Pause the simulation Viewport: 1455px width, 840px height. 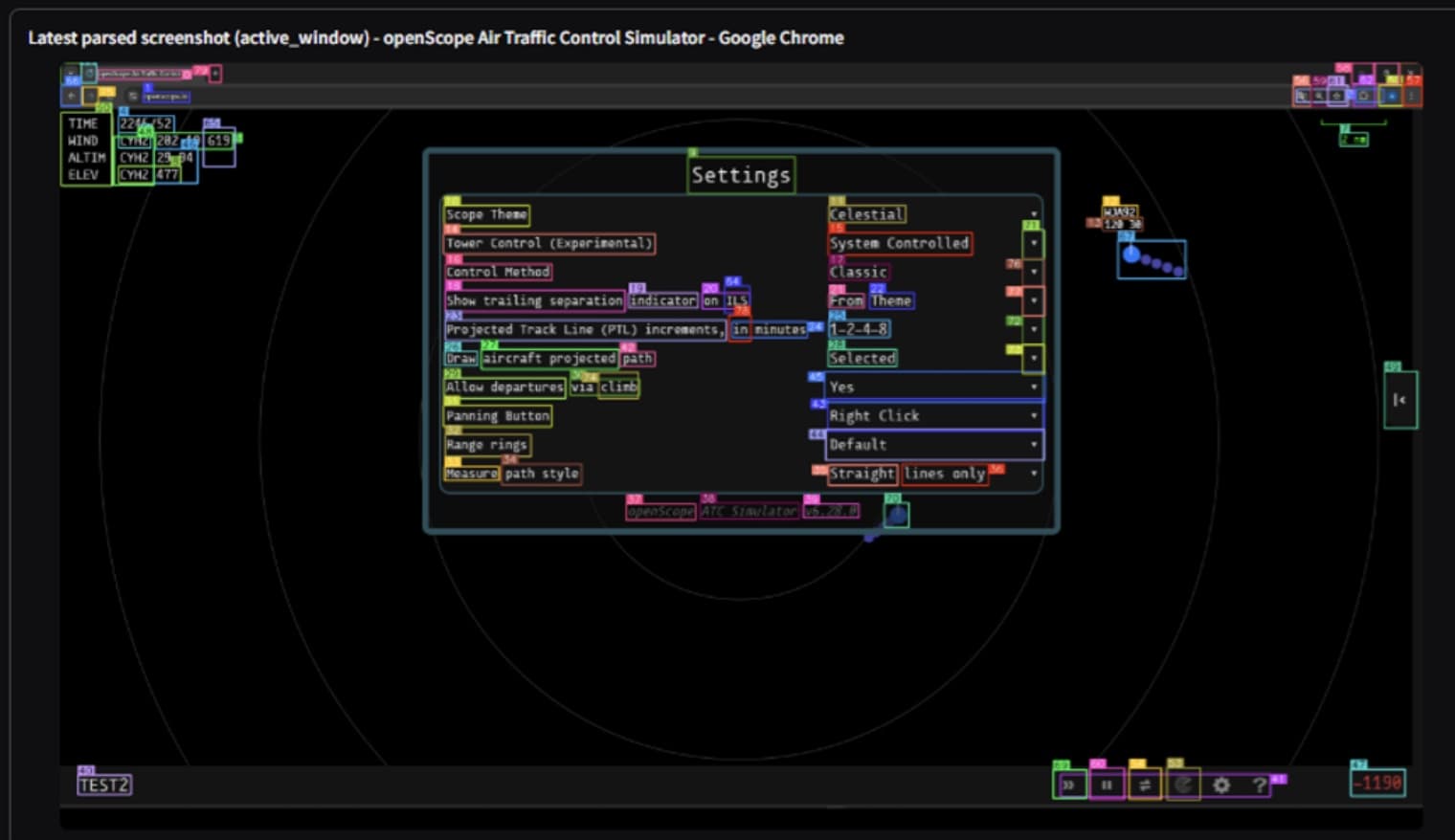point(1107,785)
